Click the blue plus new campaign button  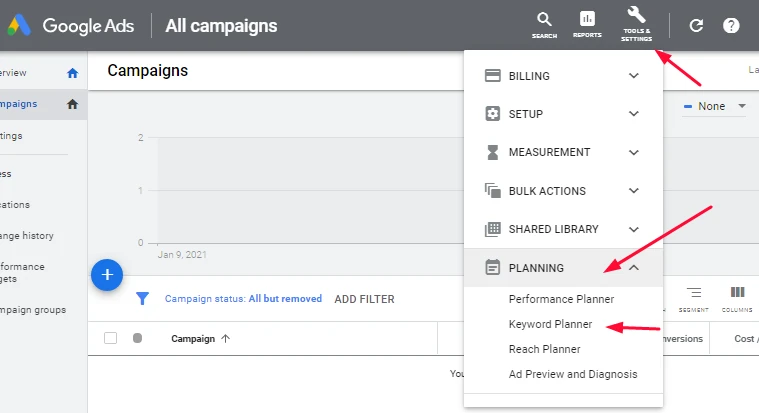107,275
